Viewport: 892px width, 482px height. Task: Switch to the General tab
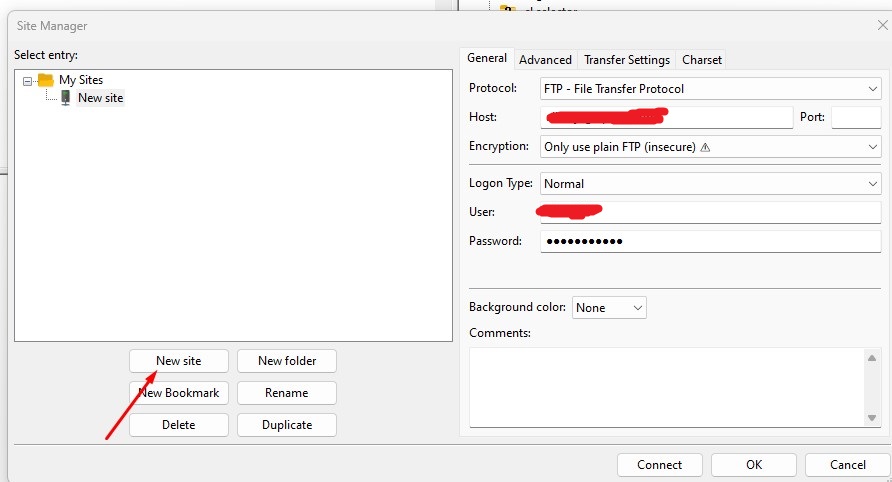[x=487, y=58]
